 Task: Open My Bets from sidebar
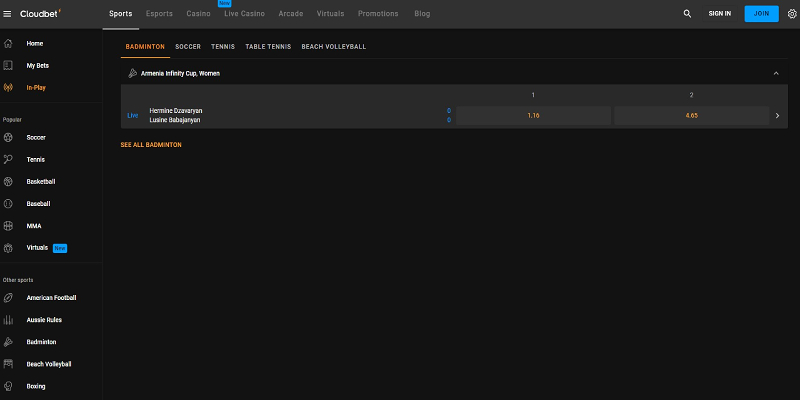click(9, 66)
